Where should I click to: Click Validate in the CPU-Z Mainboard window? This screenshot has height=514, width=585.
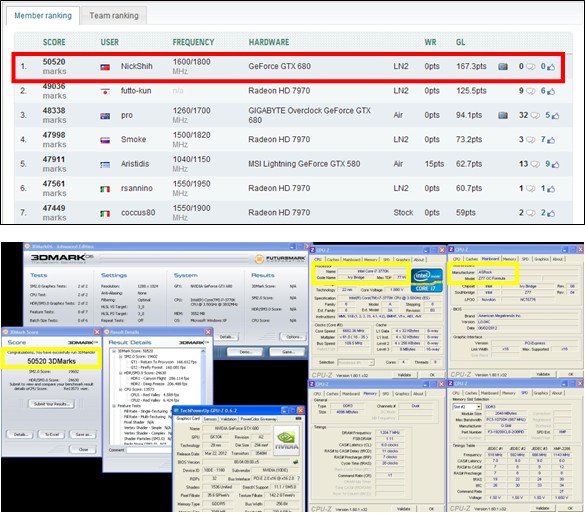click(x=543, y=374)
